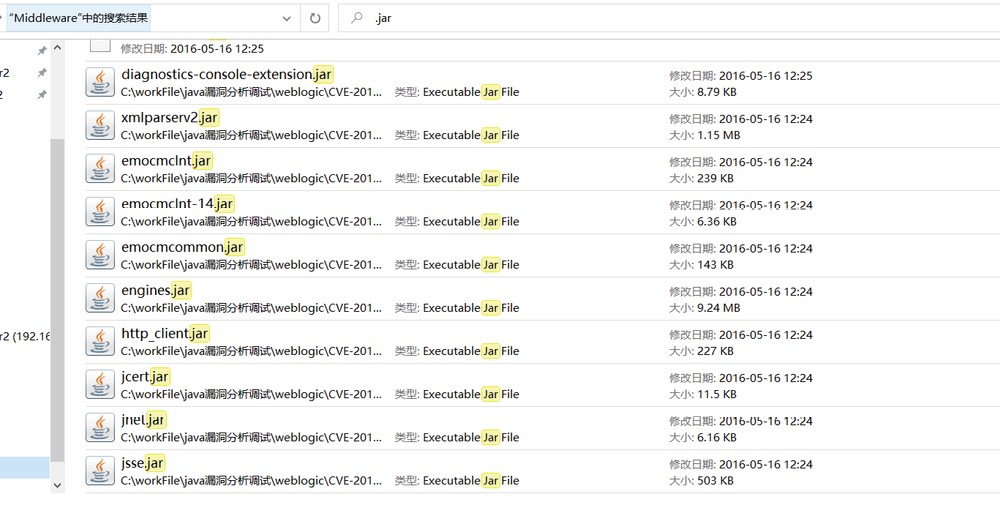Click the address bar showing Middleware search results
Screen dimensions: 1000x505
(152, 18)
